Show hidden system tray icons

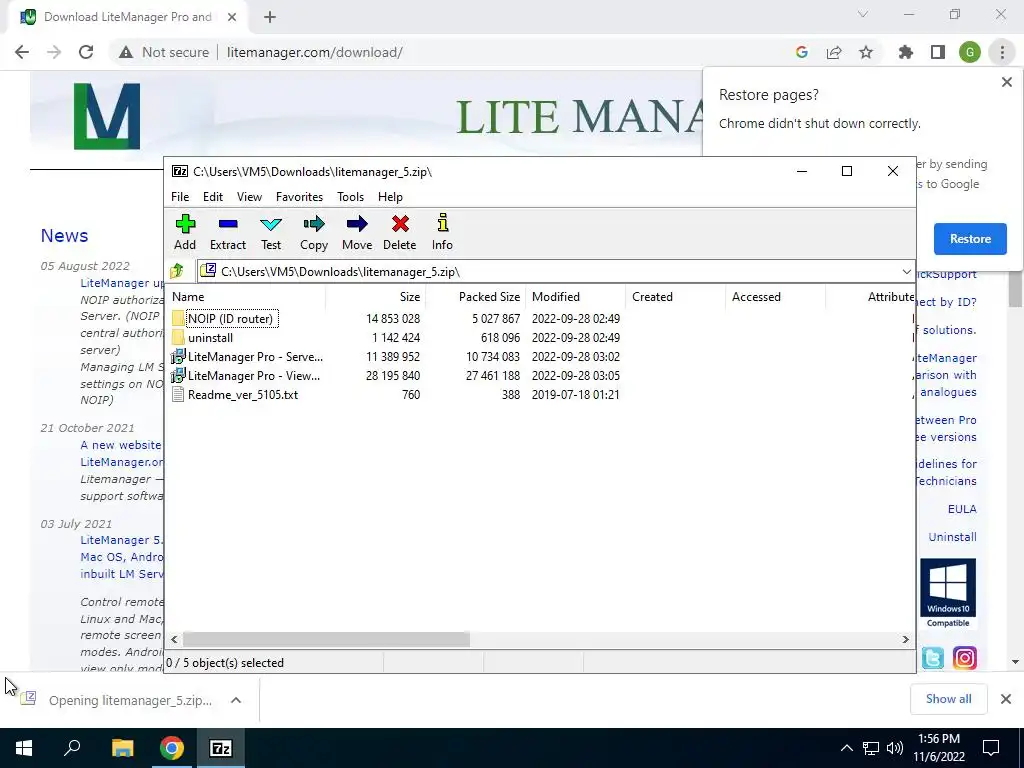(846, 748)
